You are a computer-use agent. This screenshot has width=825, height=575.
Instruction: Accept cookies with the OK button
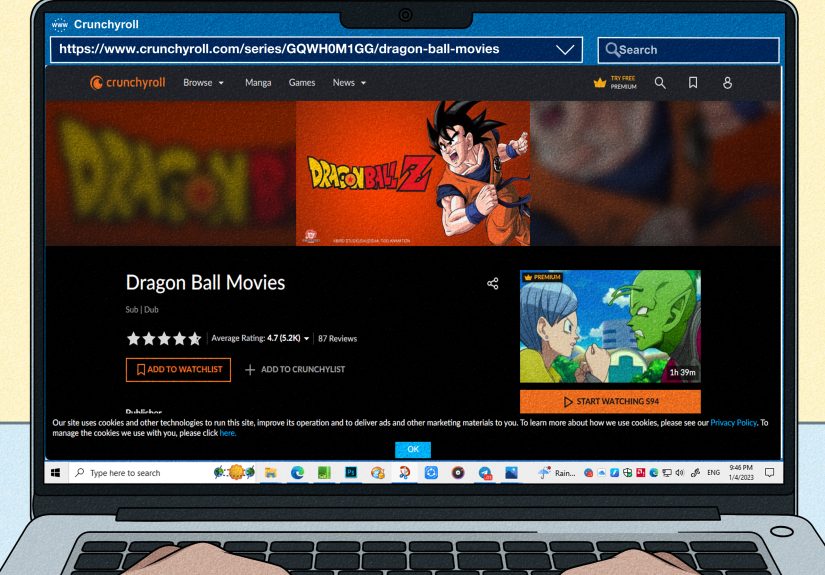pos(413,449)
